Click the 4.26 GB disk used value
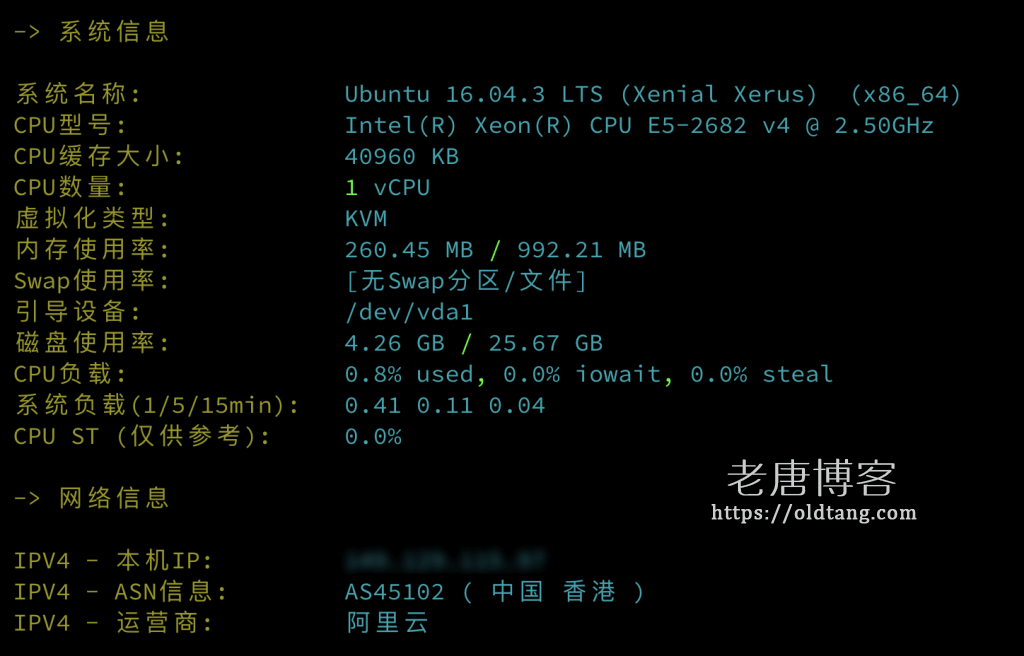 [394, 343]
